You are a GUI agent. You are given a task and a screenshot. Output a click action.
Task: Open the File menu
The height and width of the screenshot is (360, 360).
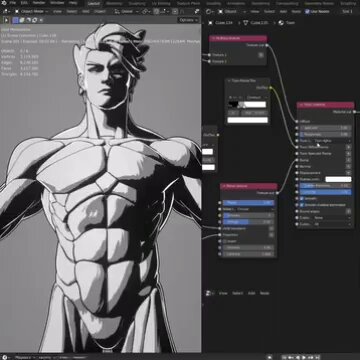click(13, 3)
